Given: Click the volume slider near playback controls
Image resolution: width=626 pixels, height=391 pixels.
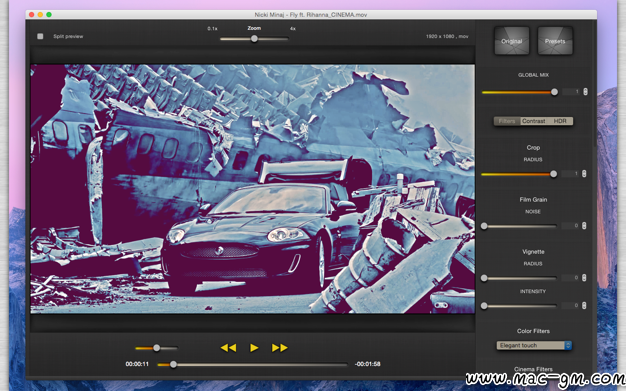Looking at the screenshot, I should click(x=156, y=348).
